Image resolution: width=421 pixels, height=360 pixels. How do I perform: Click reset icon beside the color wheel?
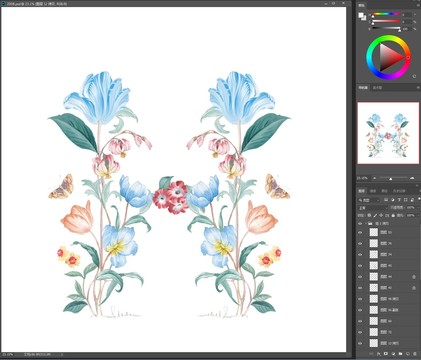point(414,76)
